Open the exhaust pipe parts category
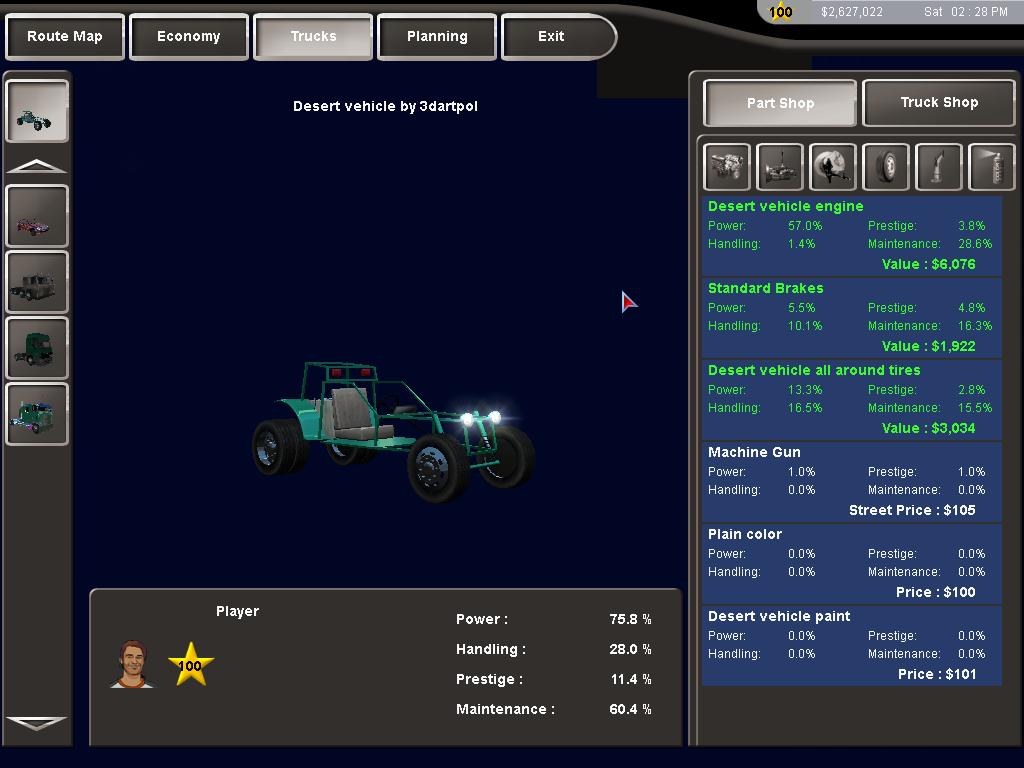This screenshot has height=768, width=1024. tap(939, 167)
